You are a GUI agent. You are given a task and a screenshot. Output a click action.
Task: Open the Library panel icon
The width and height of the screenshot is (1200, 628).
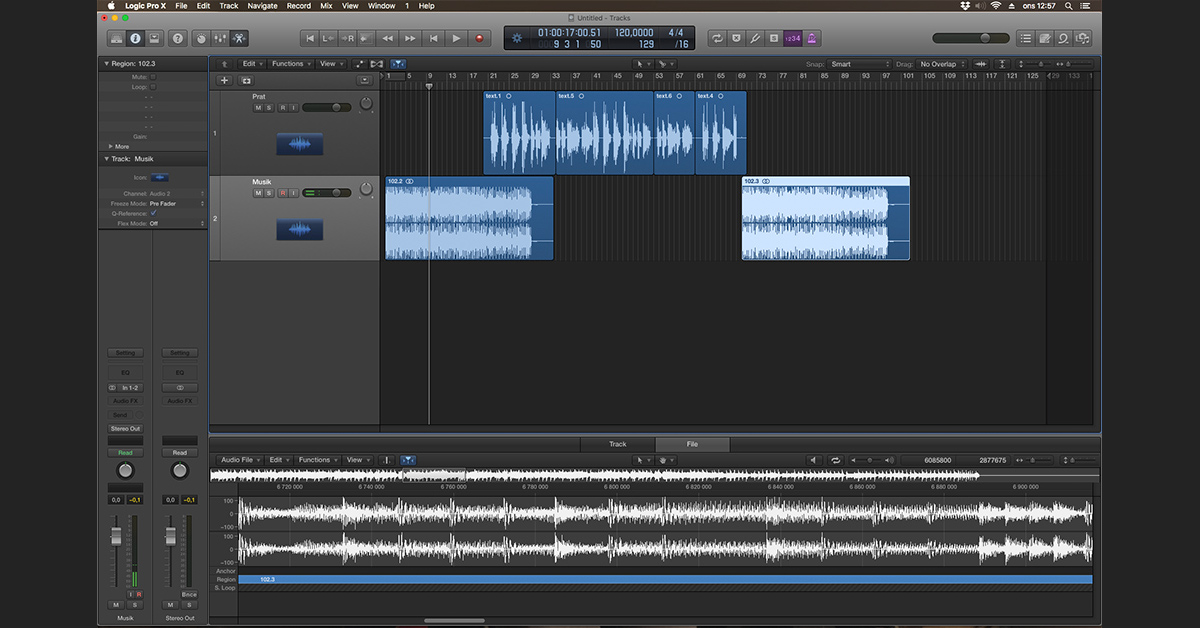click(x=116, y=38)
